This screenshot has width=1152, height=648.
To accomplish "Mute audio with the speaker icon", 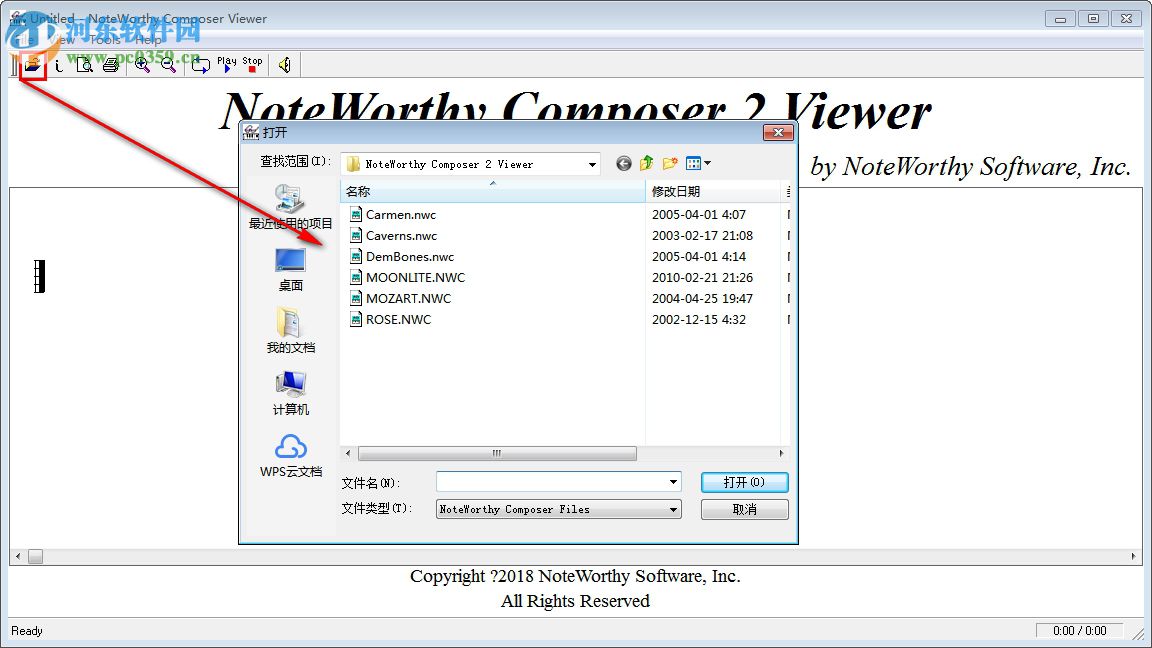I will tap(285, 65).
